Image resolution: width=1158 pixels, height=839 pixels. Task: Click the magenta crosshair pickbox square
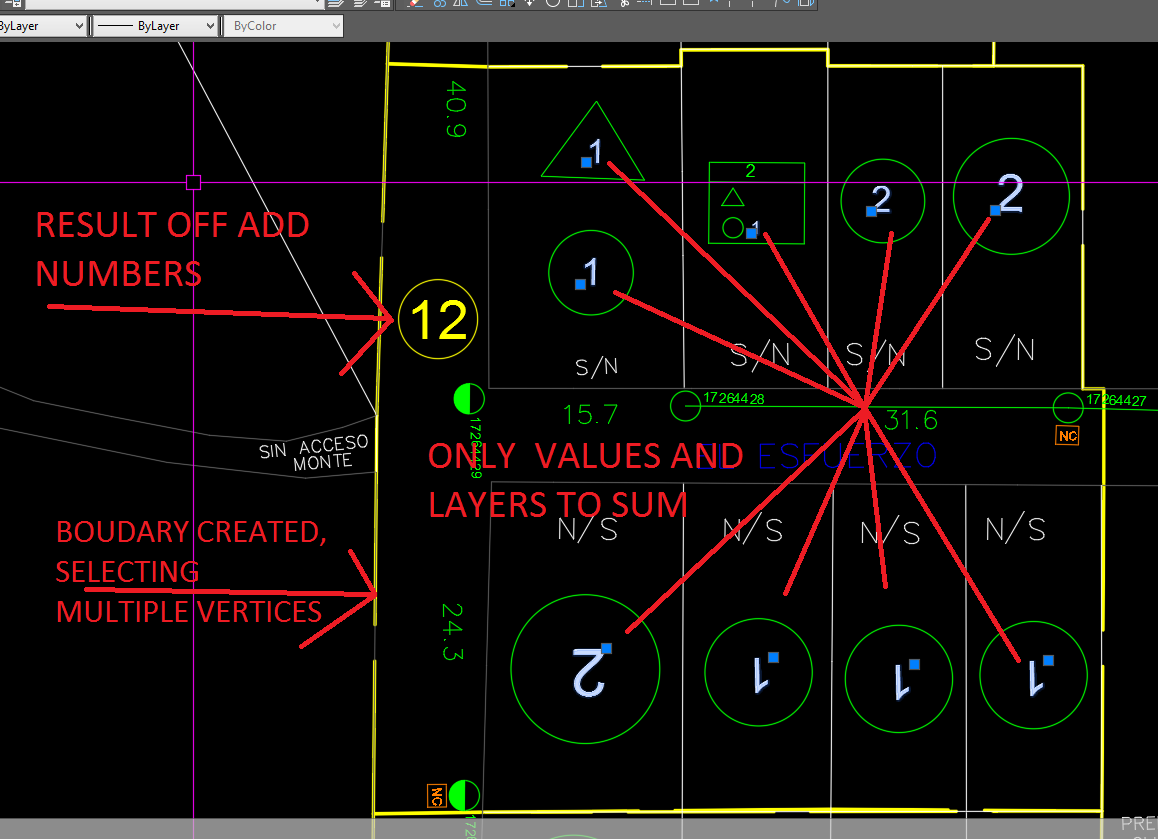point(193,182)
